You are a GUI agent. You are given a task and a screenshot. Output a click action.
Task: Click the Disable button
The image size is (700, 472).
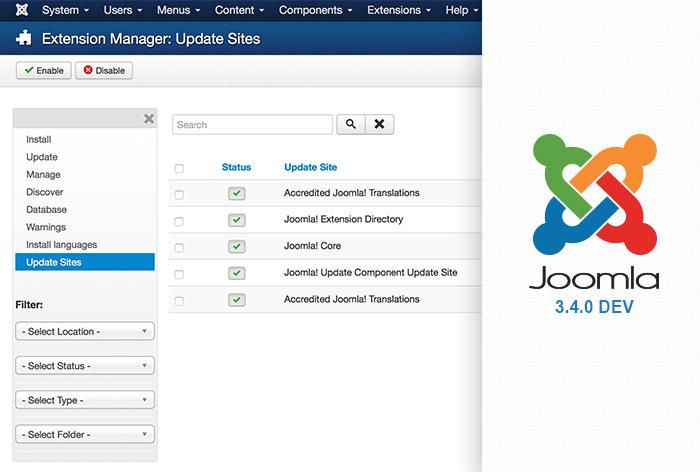104,71
